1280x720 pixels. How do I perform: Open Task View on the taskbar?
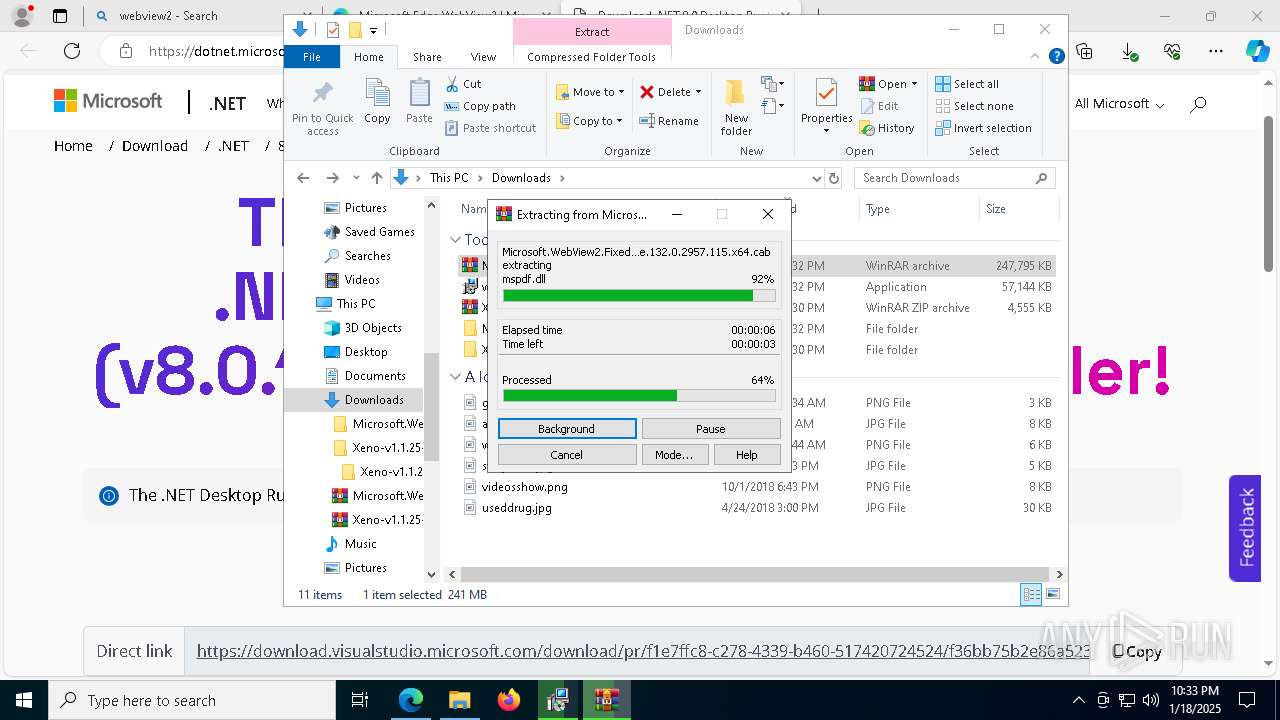(360, 700)
